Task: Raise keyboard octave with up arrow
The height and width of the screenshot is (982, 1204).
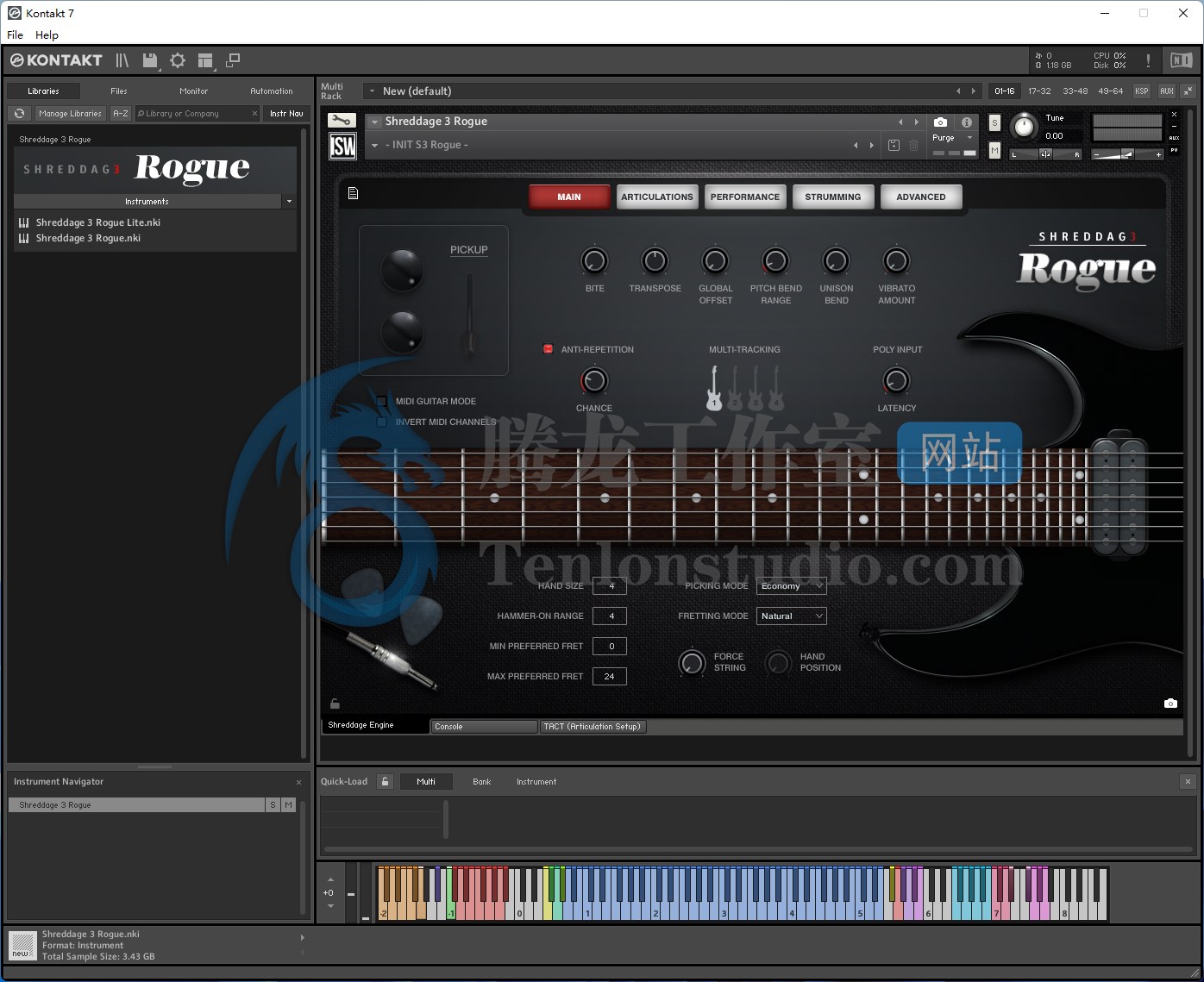Action: (330, 880)
